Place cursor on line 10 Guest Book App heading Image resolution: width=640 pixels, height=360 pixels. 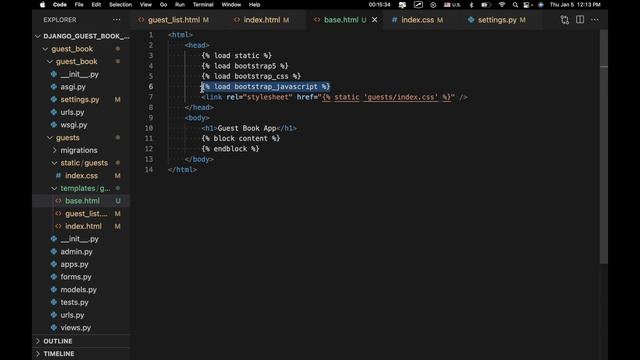pos(247,129)
